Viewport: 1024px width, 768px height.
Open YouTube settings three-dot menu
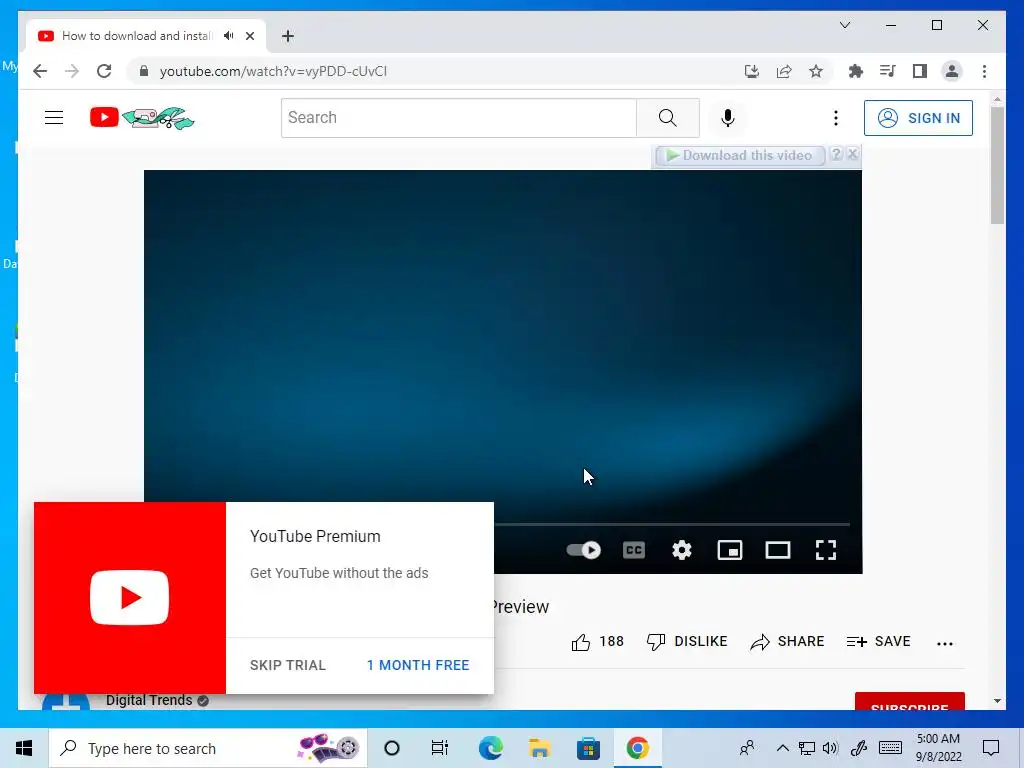836,118
